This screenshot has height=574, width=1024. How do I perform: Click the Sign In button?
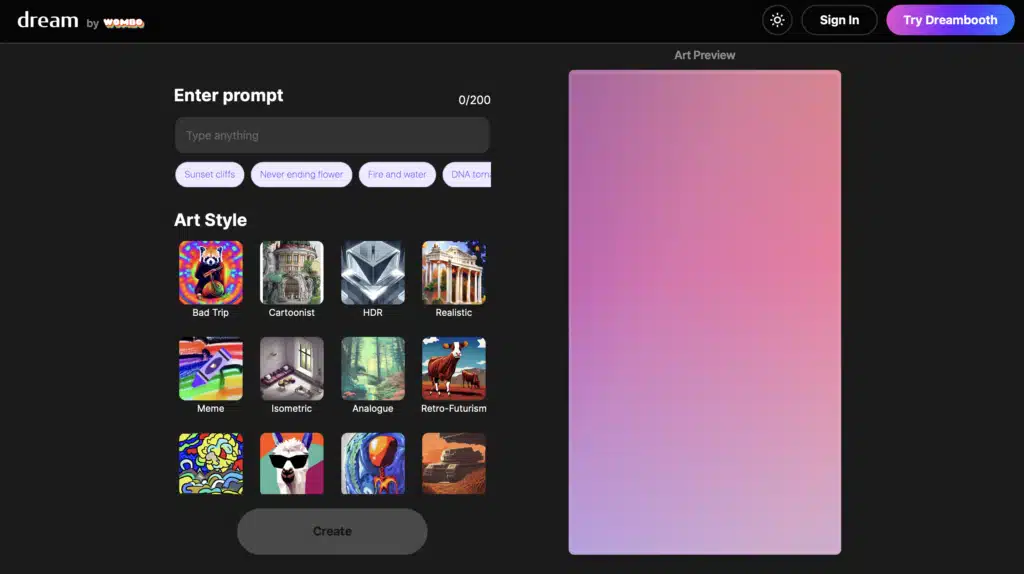click(839, 20)
